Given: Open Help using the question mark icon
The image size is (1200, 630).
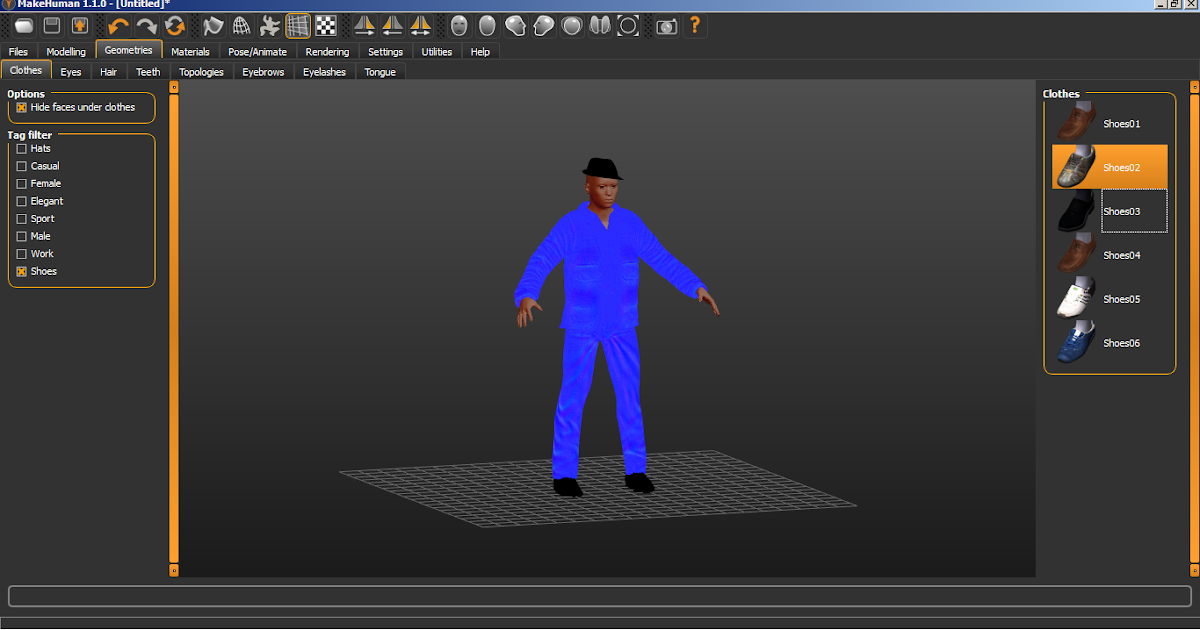Looking at the screenshot, I should click(x=695, y=25).
